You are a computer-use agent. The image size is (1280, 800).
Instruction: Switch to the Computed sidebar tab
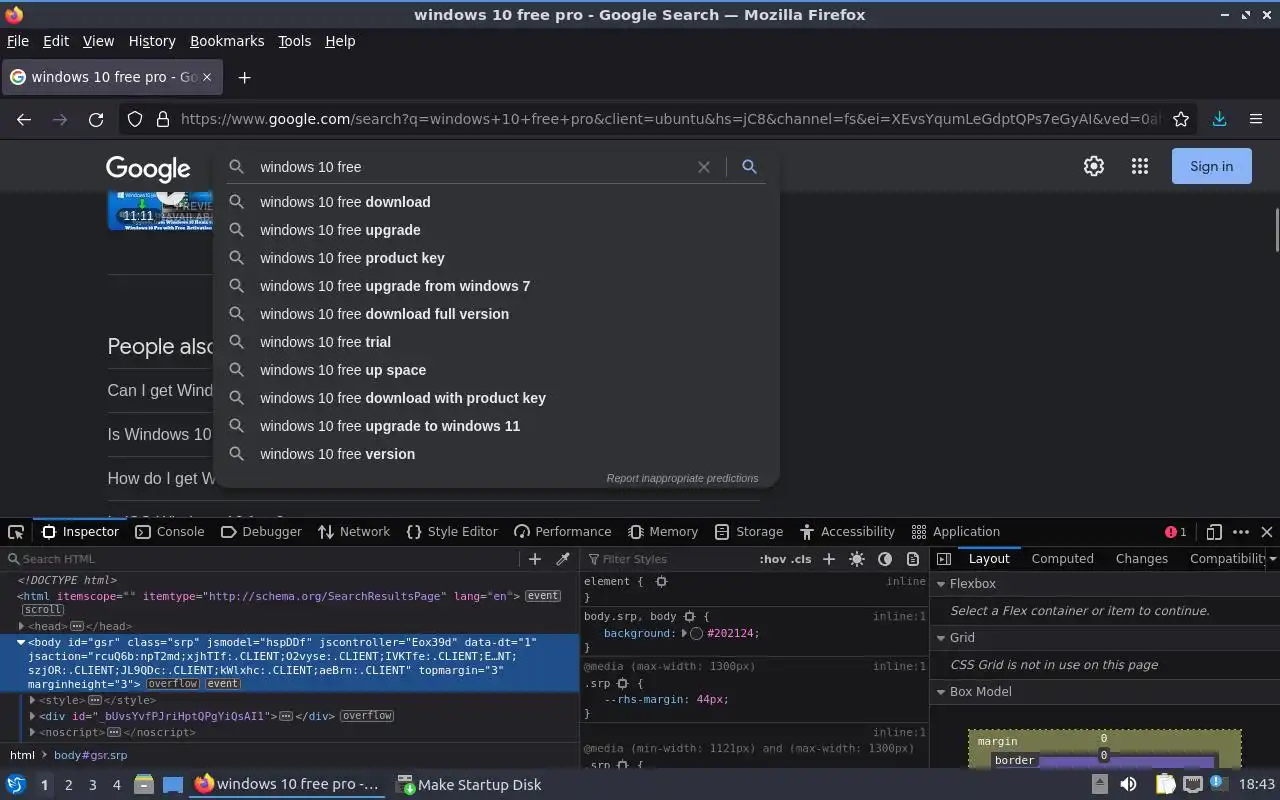(x=1062, y=559)
